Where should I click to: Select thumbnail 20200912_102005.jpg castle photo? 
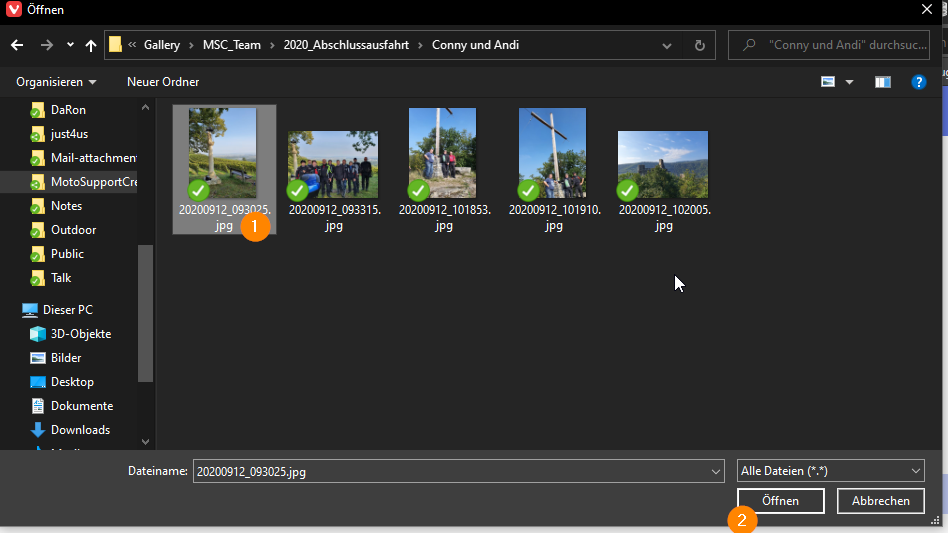click(663, 164)
